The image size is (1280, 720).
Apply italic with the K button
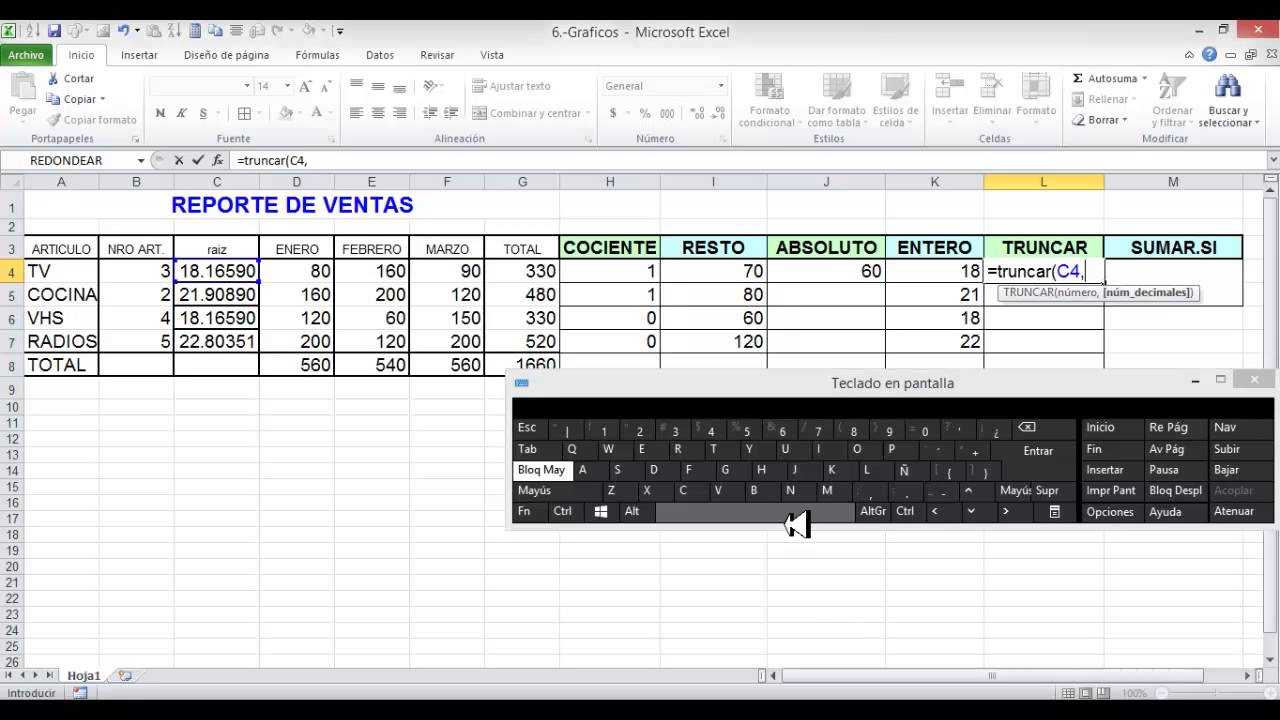click(182, 113)
